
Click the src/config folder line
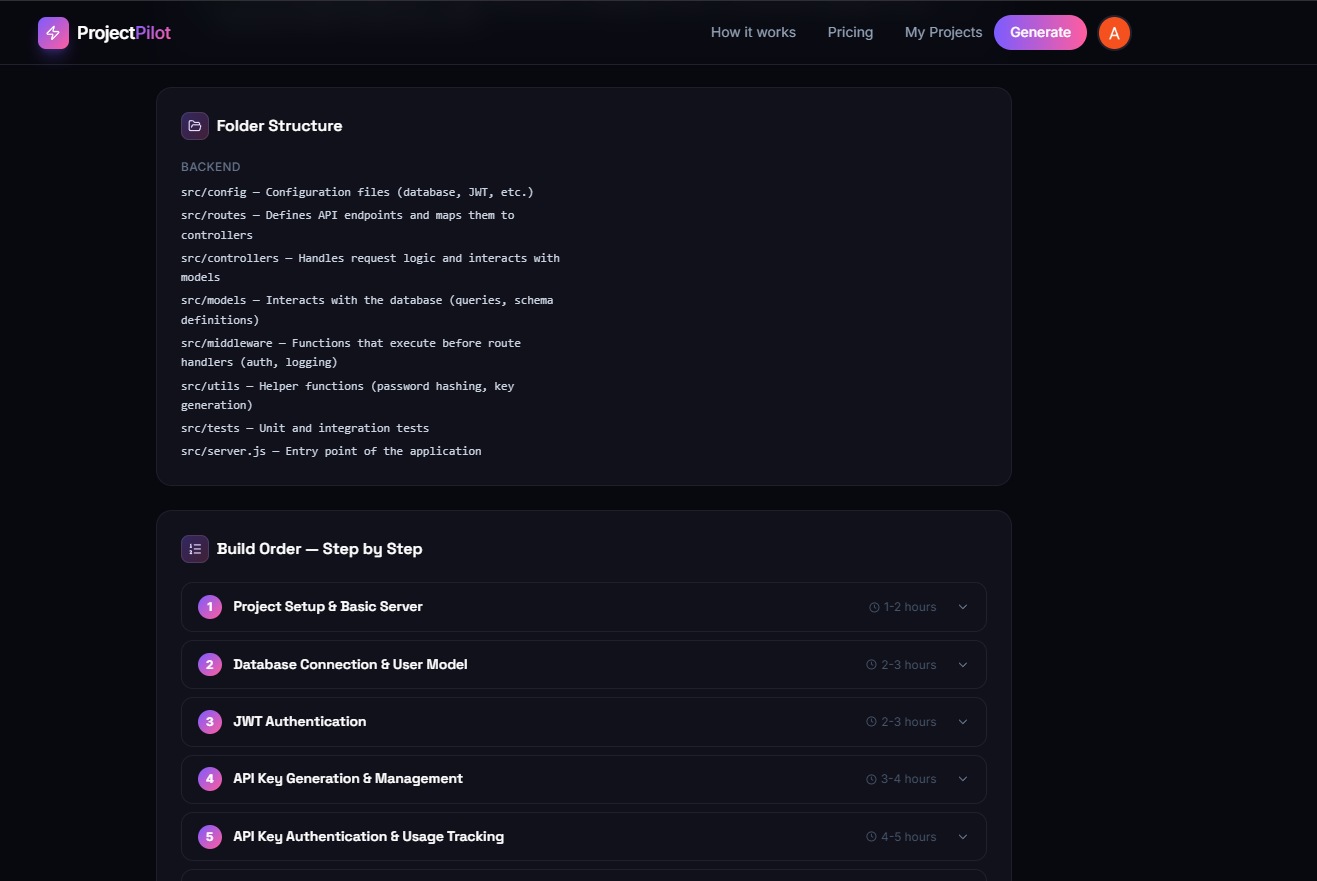click(x=357, y=192)
